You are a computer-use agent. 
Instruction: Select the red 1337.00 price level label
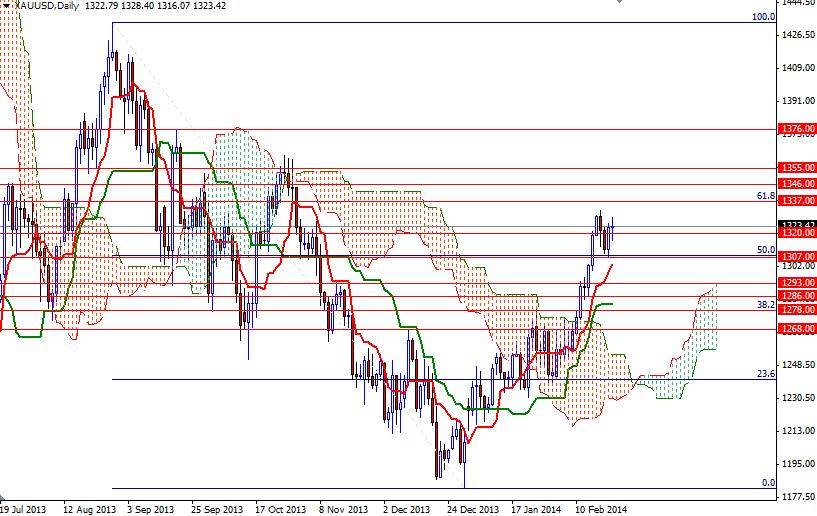tap(797, 200)
